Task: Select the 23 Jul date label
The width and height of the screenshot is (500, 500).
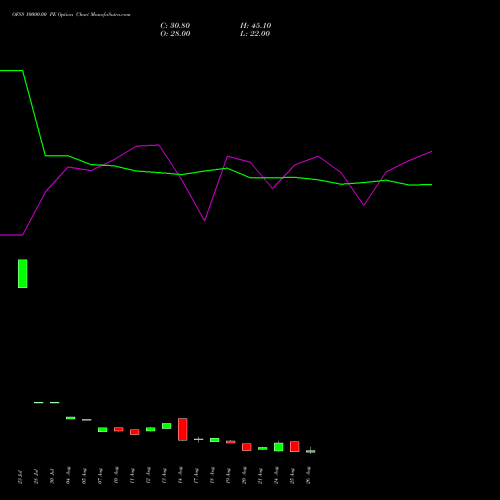Action: [x=20, y=477]
